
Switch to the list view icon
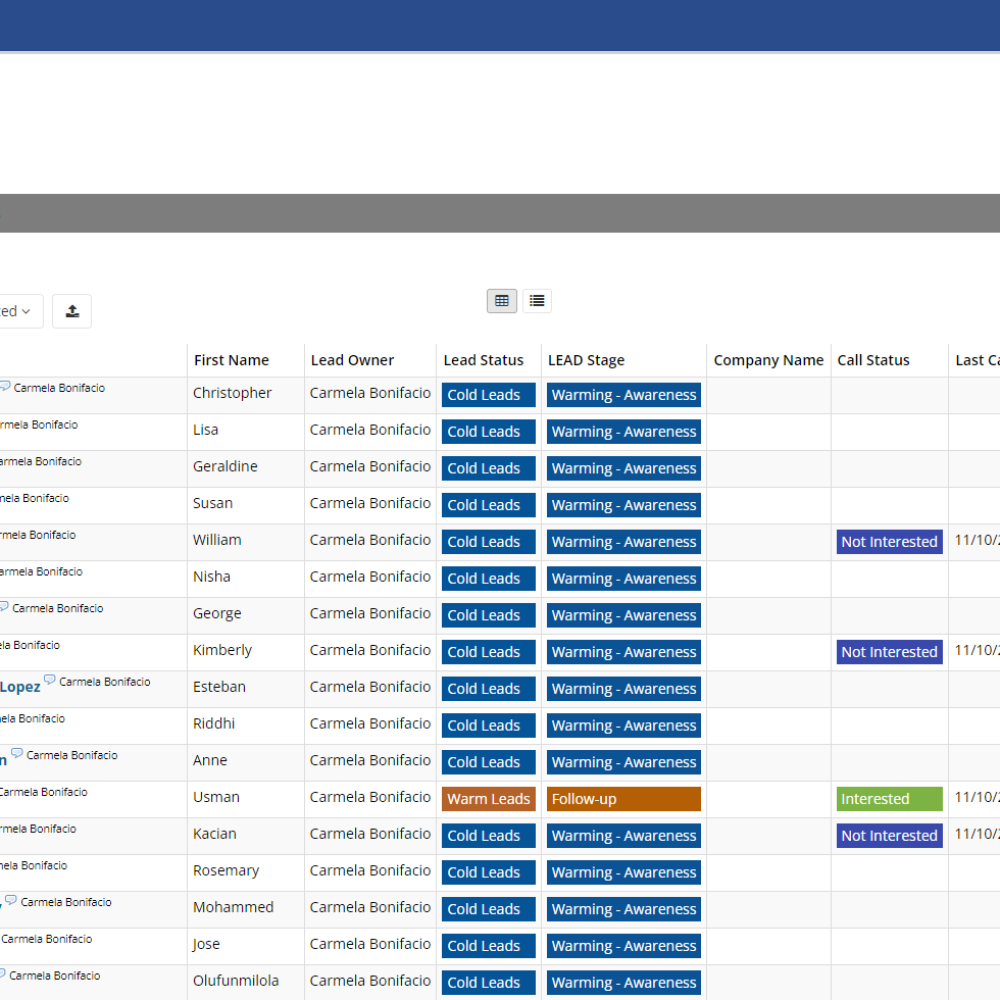coord(537,301)
